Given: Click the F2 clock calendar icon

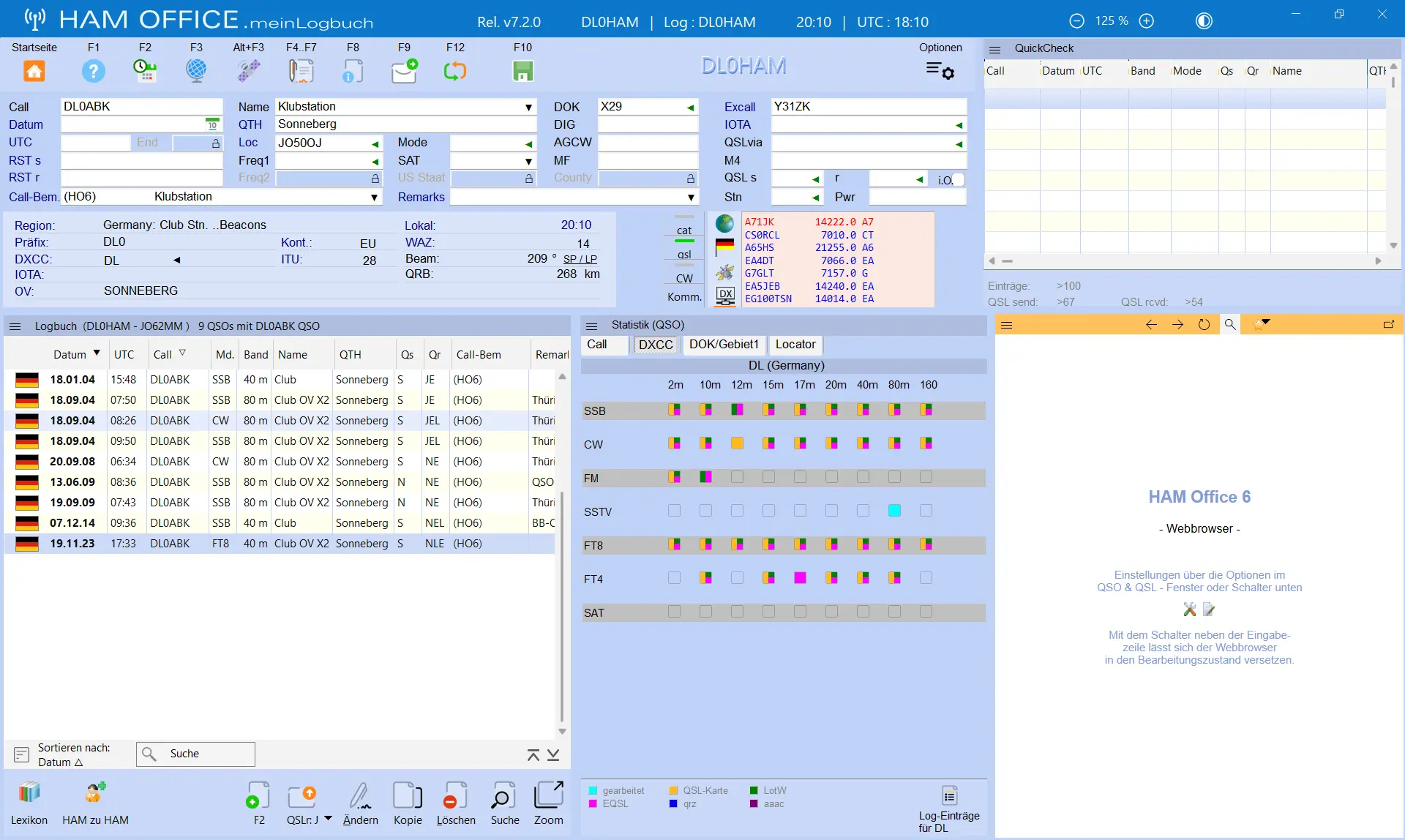Looking at the screenshot, I should 145,71.
